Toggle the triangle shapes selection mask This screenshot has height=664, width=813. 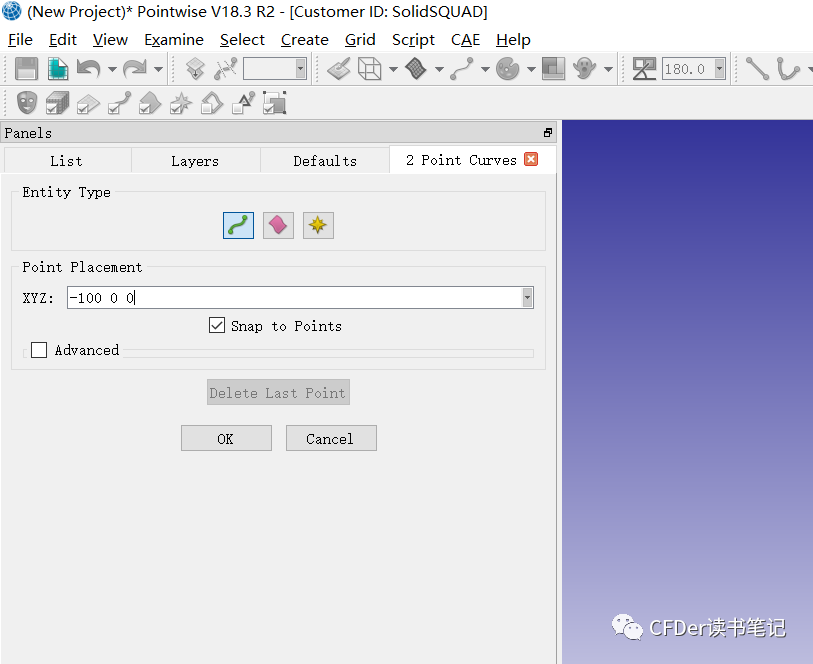click(x=243, y=103)
